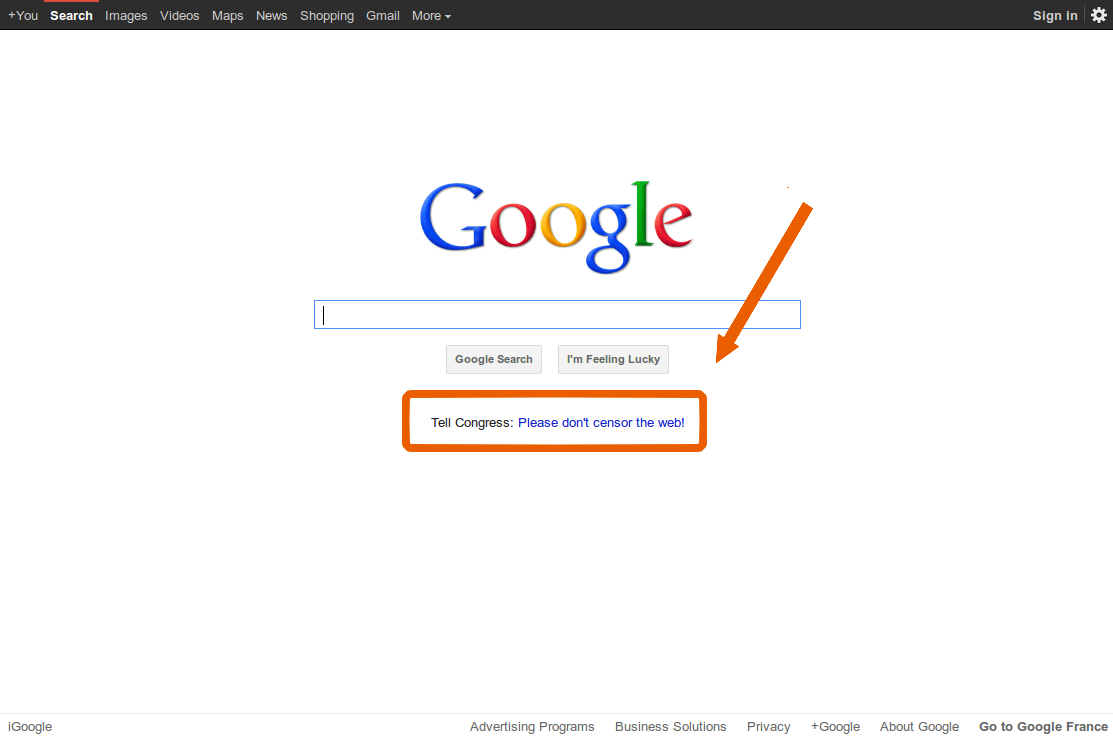The height and width of the screenshot is (743, 1113).
Task: Open the +Google footer link
Action: tap(835, 727)
